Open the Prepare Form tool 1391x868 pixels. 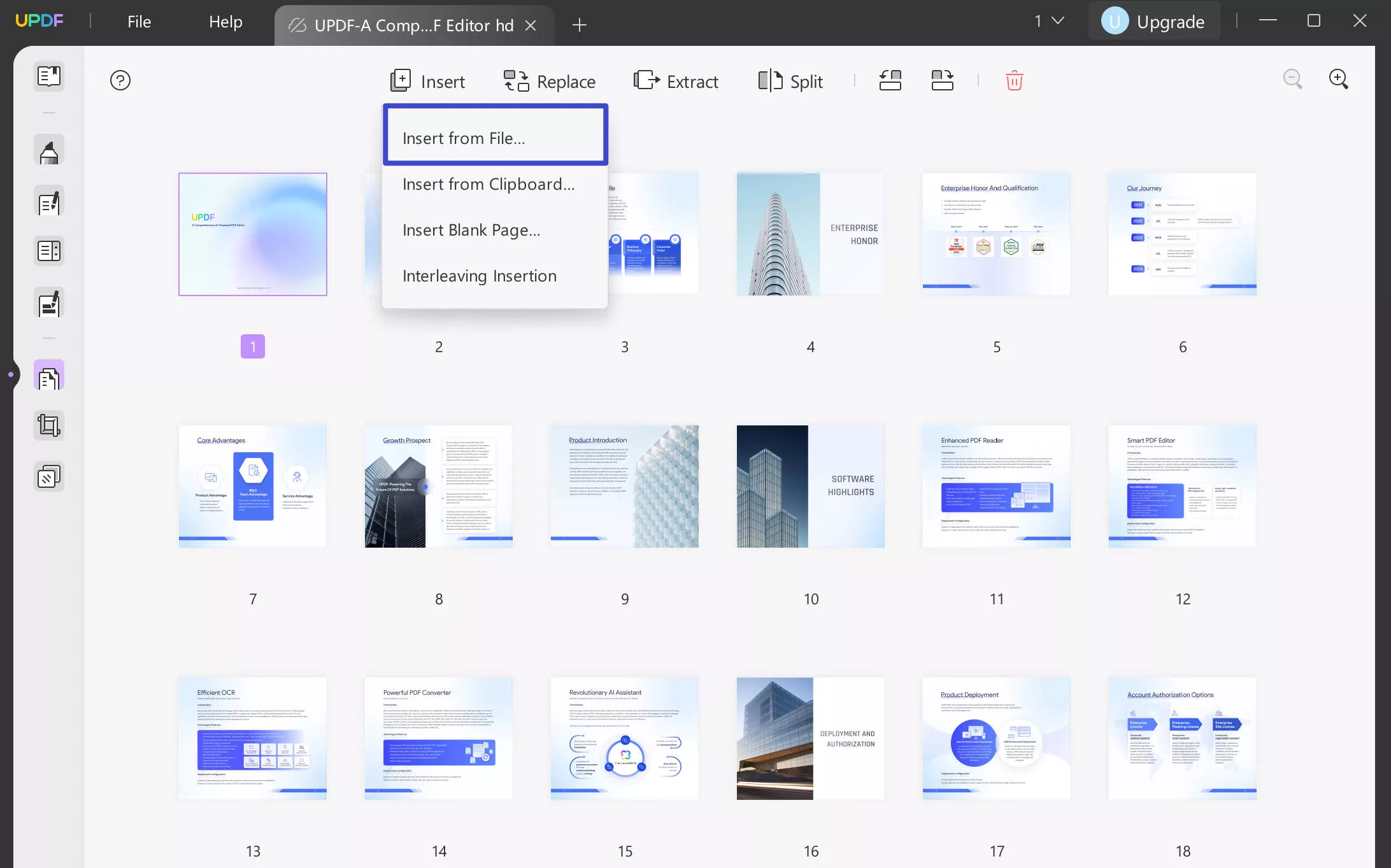[x=49, y=251]
